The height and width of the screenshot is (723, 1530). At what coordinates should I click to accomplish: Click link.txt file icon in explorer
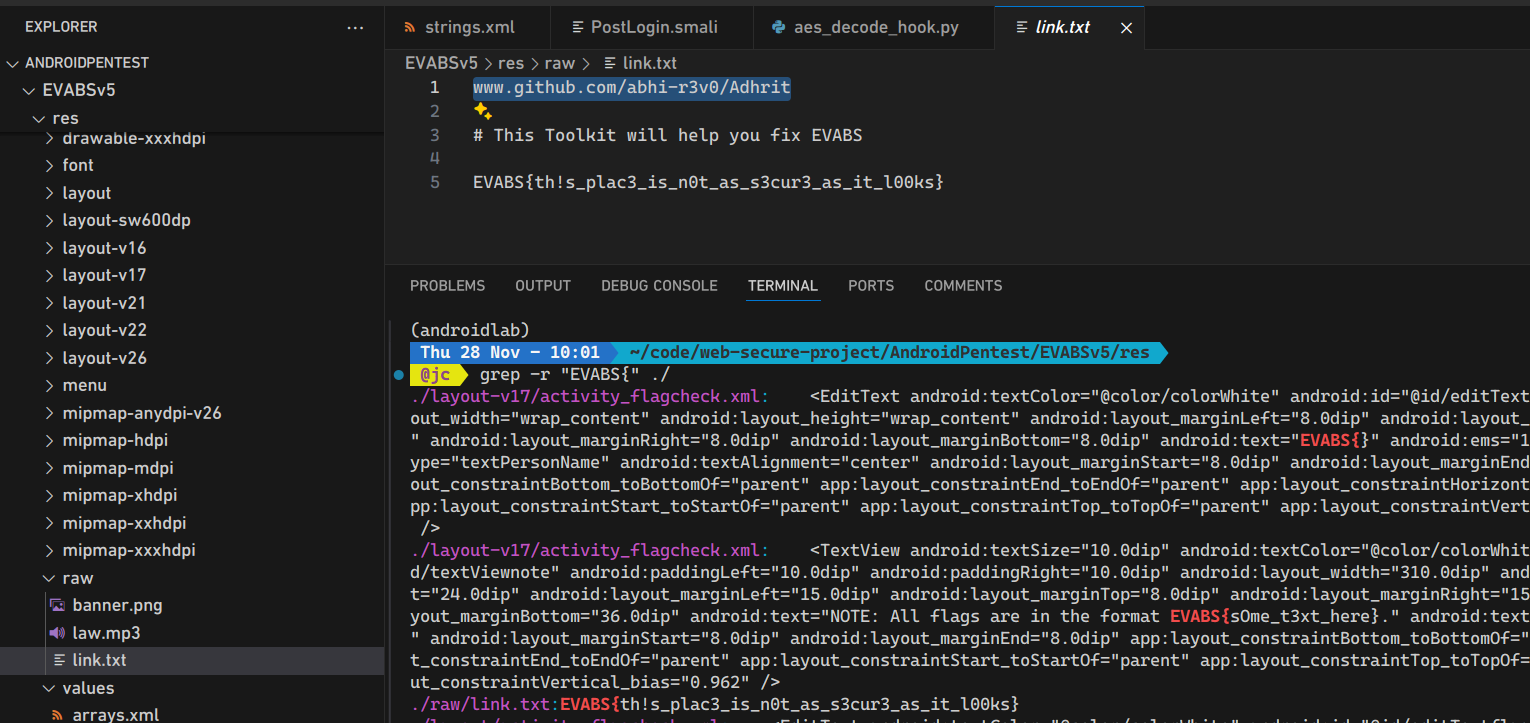point(58,660)
